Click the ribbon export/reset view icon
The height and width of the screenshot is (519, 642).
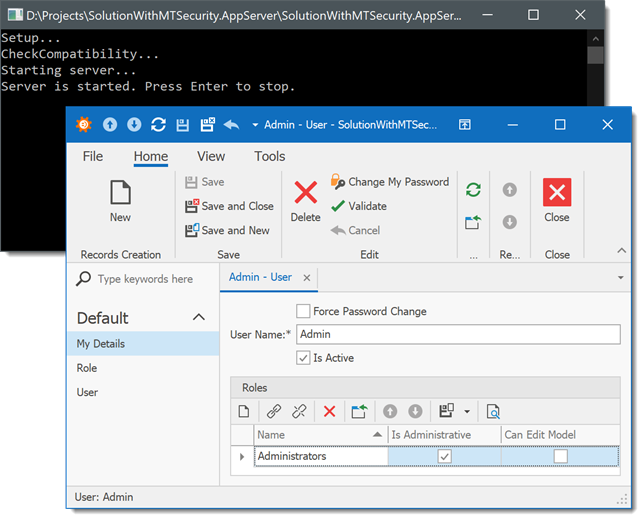tap(473, 222)
